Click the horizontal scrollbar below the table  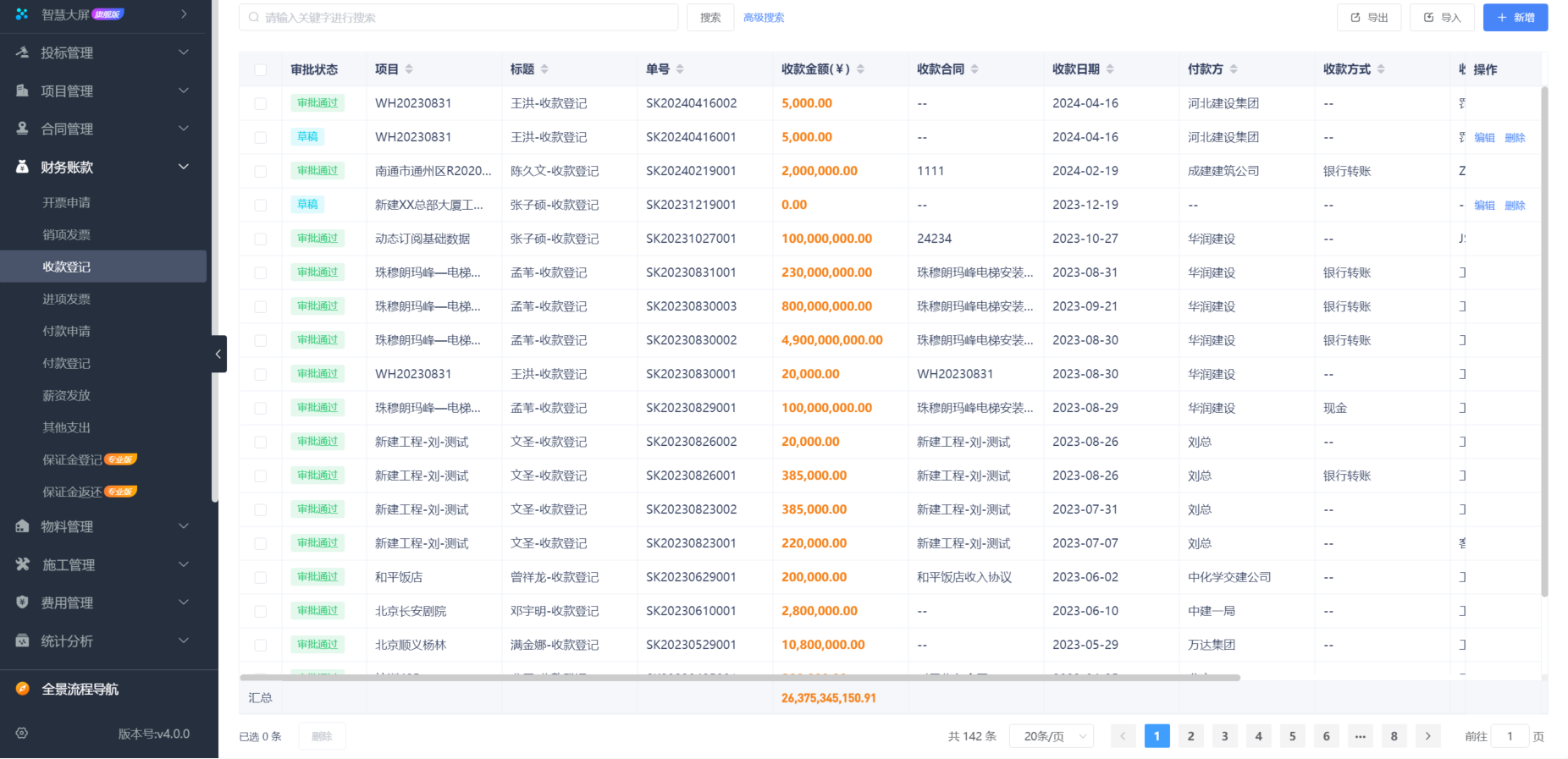739,678
